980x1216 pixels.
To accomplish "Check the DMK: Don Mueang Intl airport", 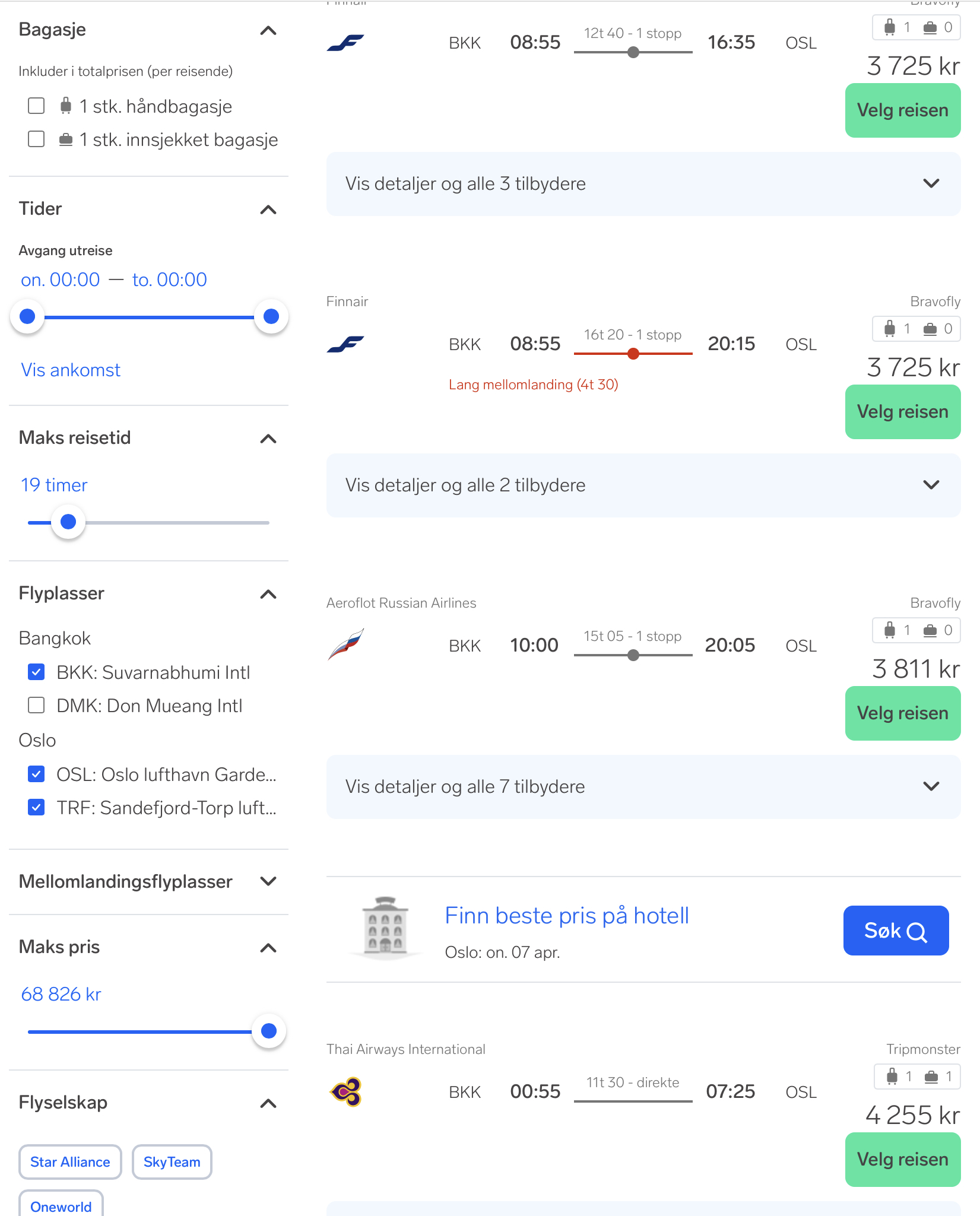I will click(37, 706).
